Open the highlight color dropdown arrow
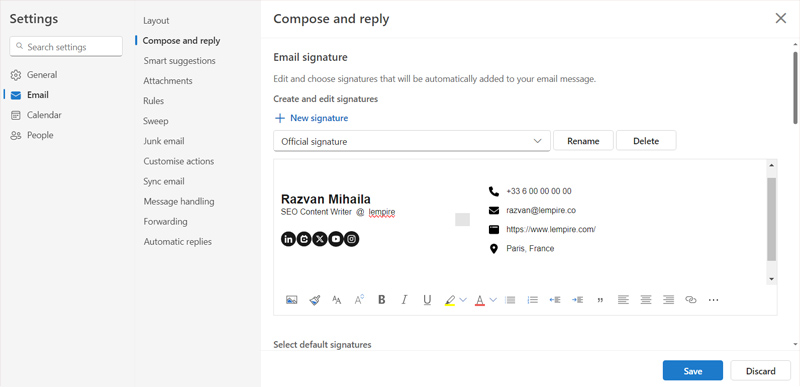The width and height of the screenshot is (800, 387). click(463, 300)
